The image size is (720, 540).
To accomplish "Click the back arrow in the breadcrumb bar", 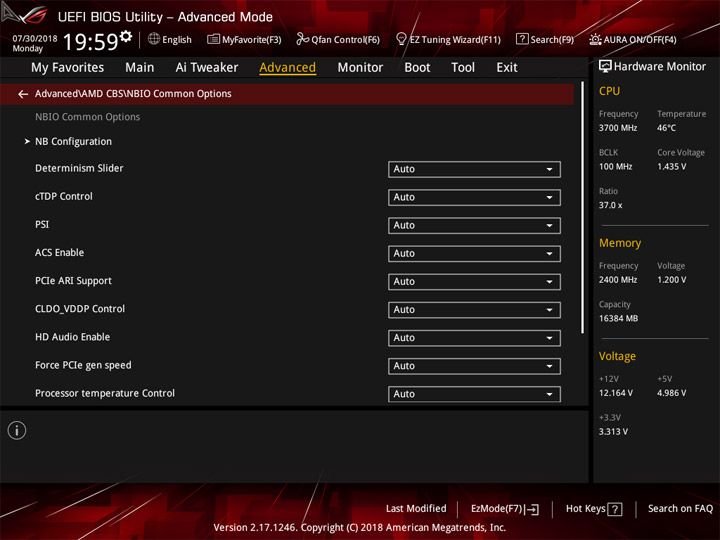I will [23, 94].
